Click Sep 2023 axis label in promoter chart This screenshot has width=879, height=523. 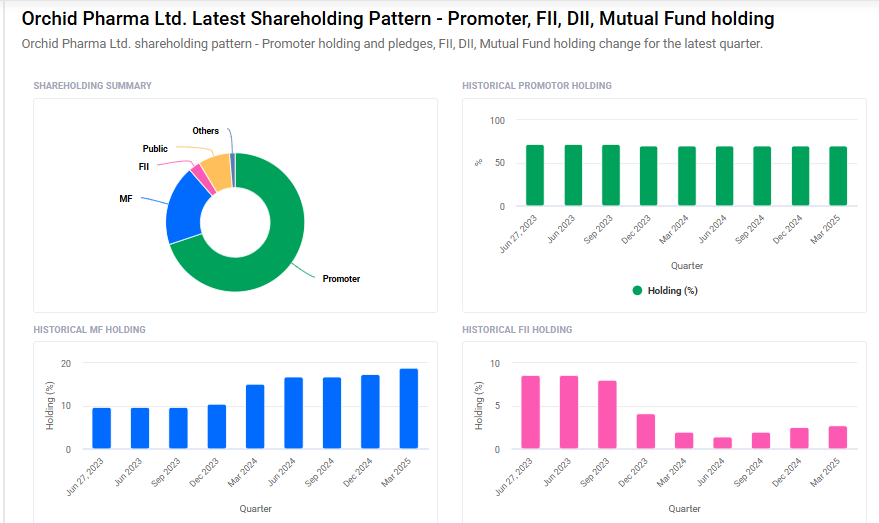point(599,229)
